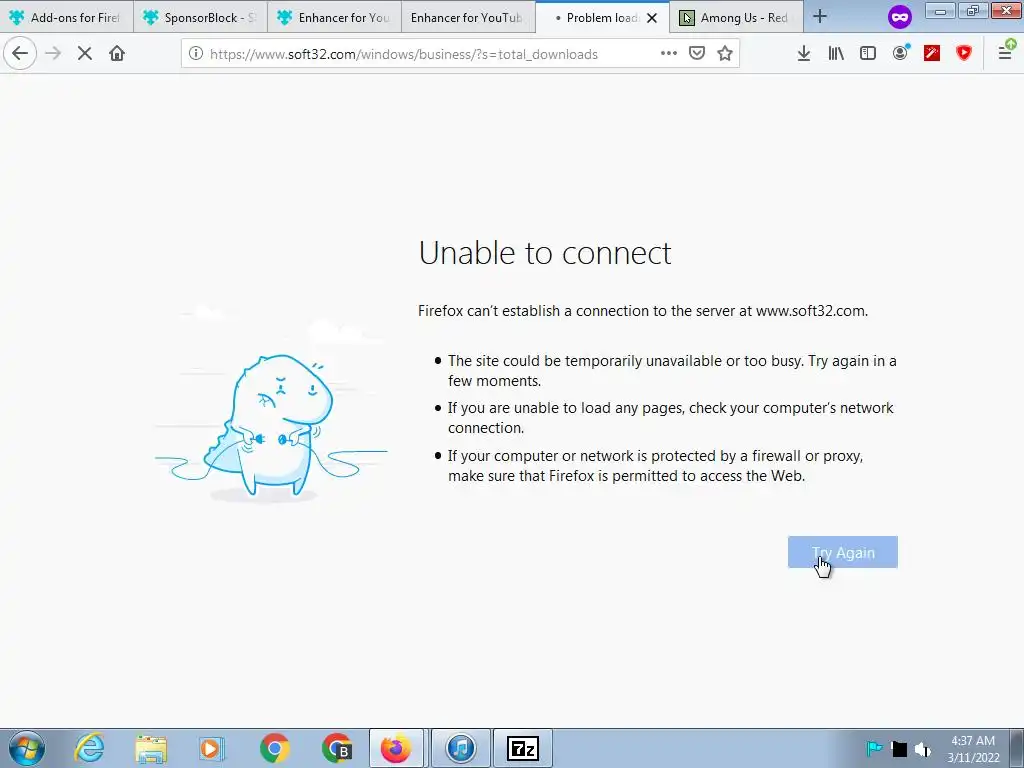Stop loading the page
Image resolution: width=1024 pixels, height=768 pixels.
click(84, 54)
